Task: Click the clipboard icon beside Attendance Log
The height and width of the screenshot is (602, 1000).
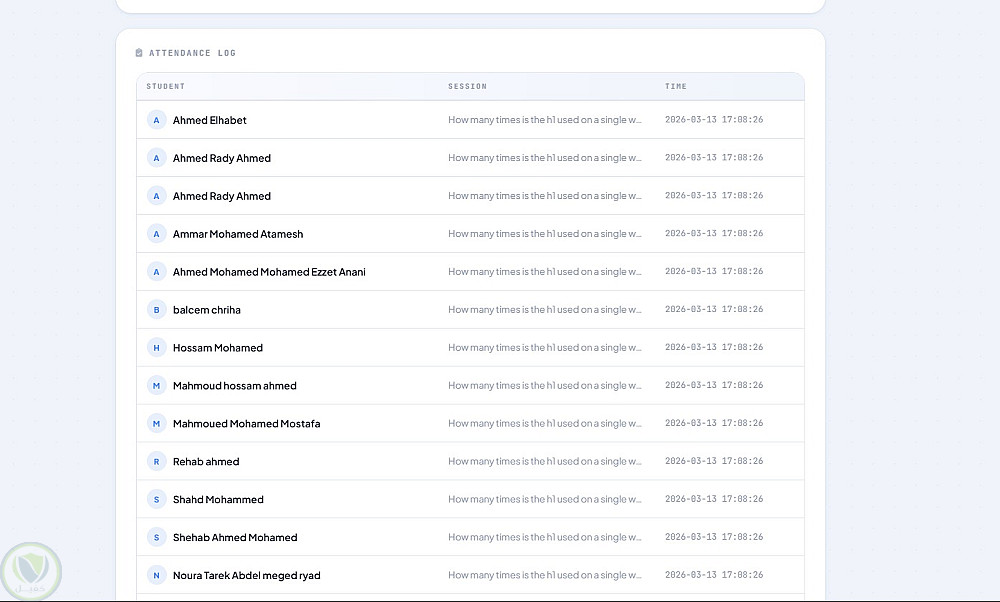Action: click(139, 53)
